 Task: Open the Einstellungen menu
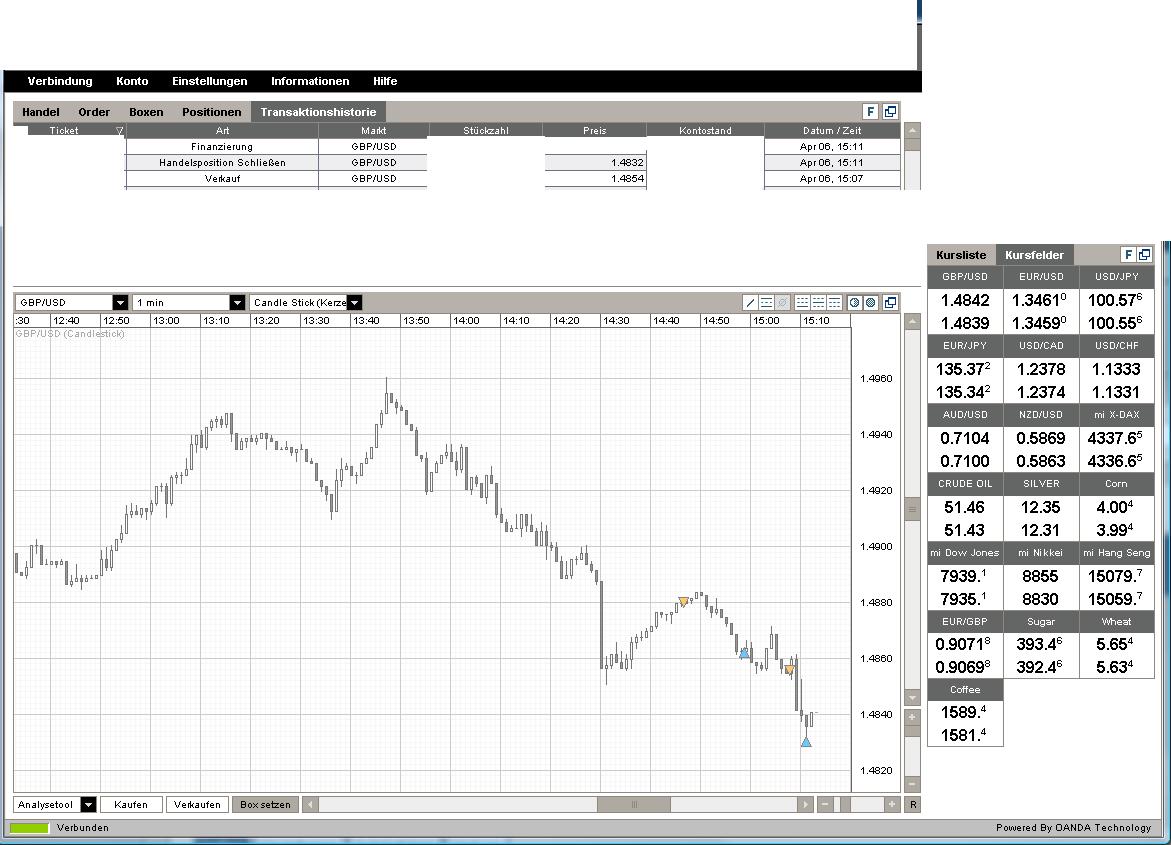click(x=210, y=81)
